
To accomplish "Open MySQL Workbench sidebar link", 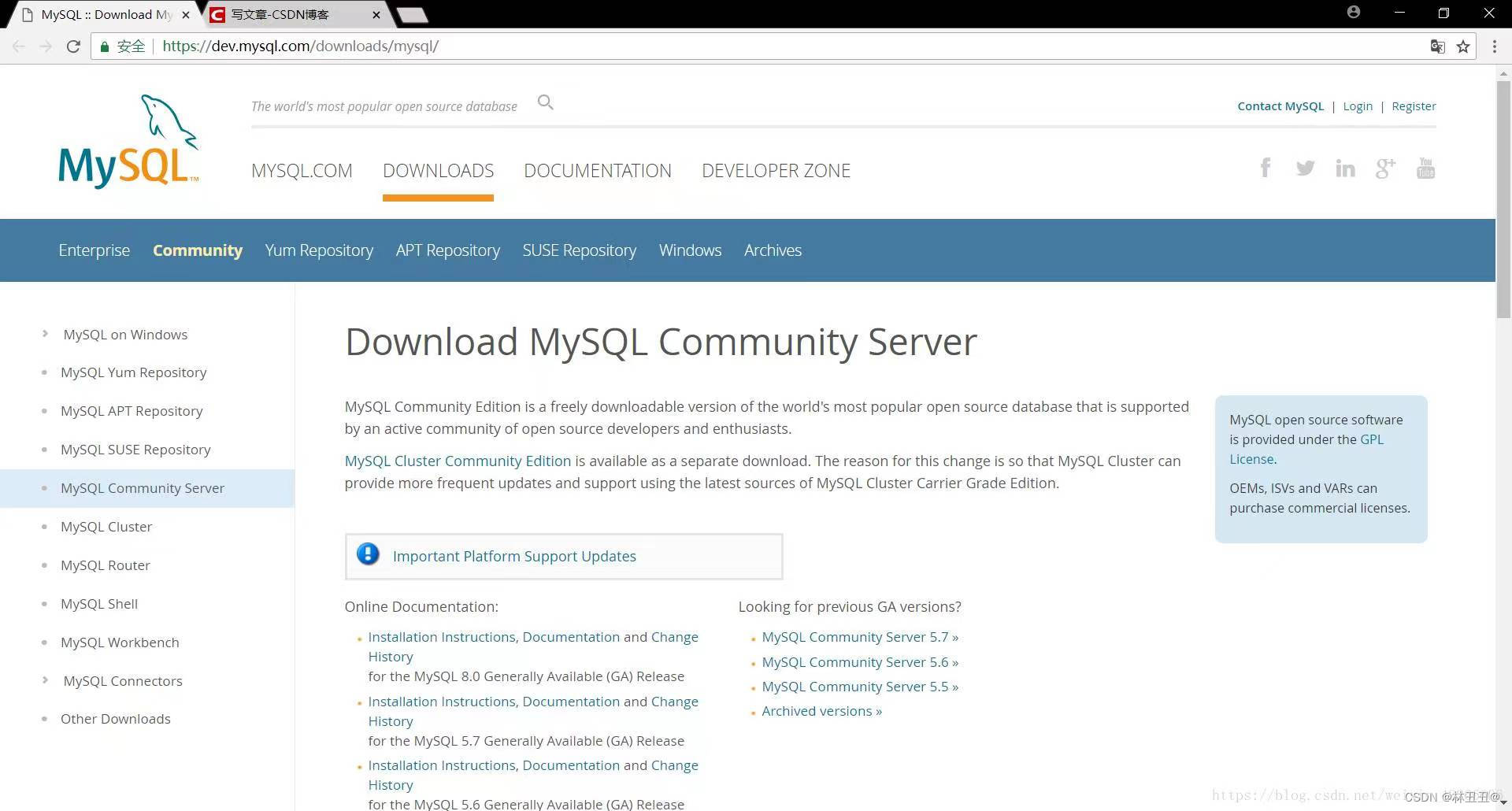I will (120, 643).
